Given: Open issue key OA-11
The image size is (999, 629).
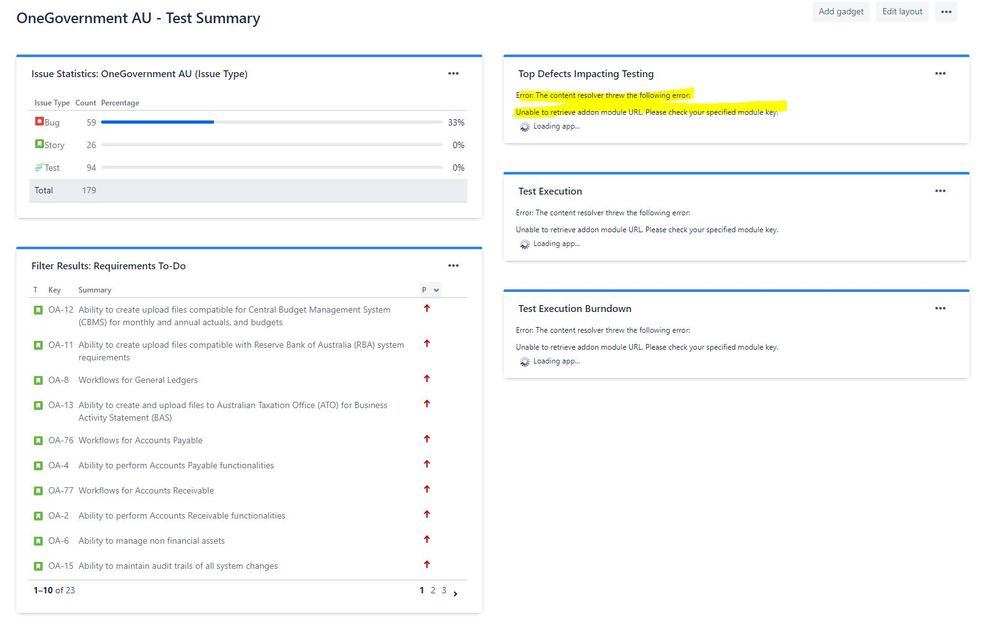Looking at the screenshot, I should tap(61, 345).
